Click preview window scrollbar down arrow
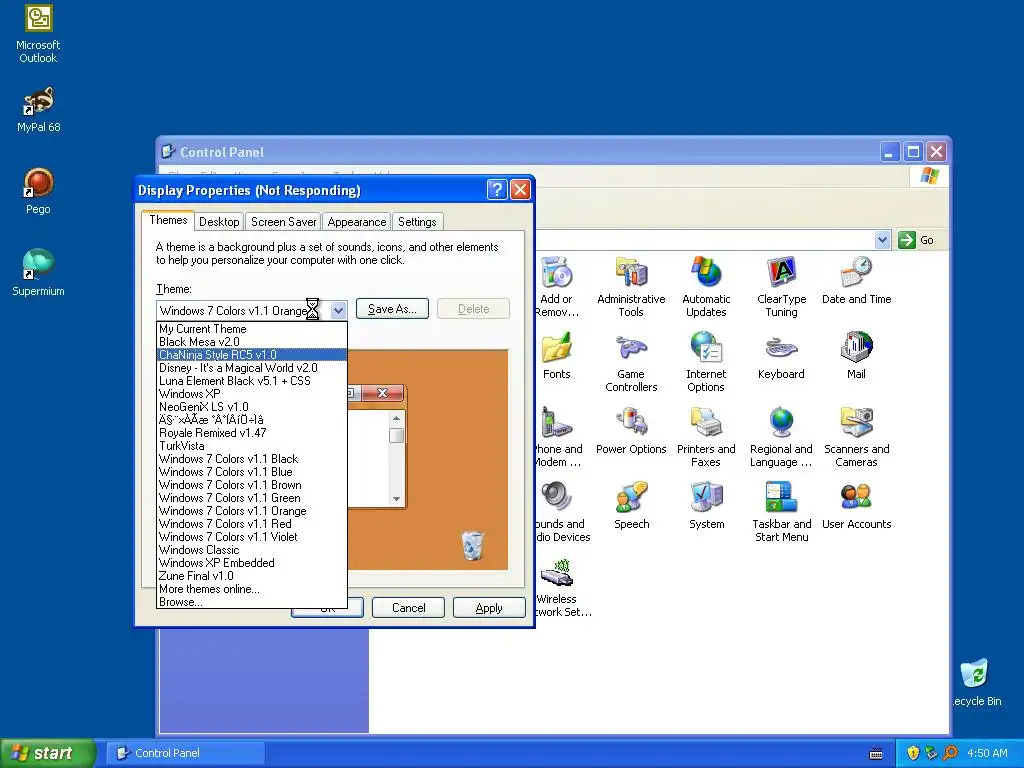1024x768 pixels. tap(396, 499)
